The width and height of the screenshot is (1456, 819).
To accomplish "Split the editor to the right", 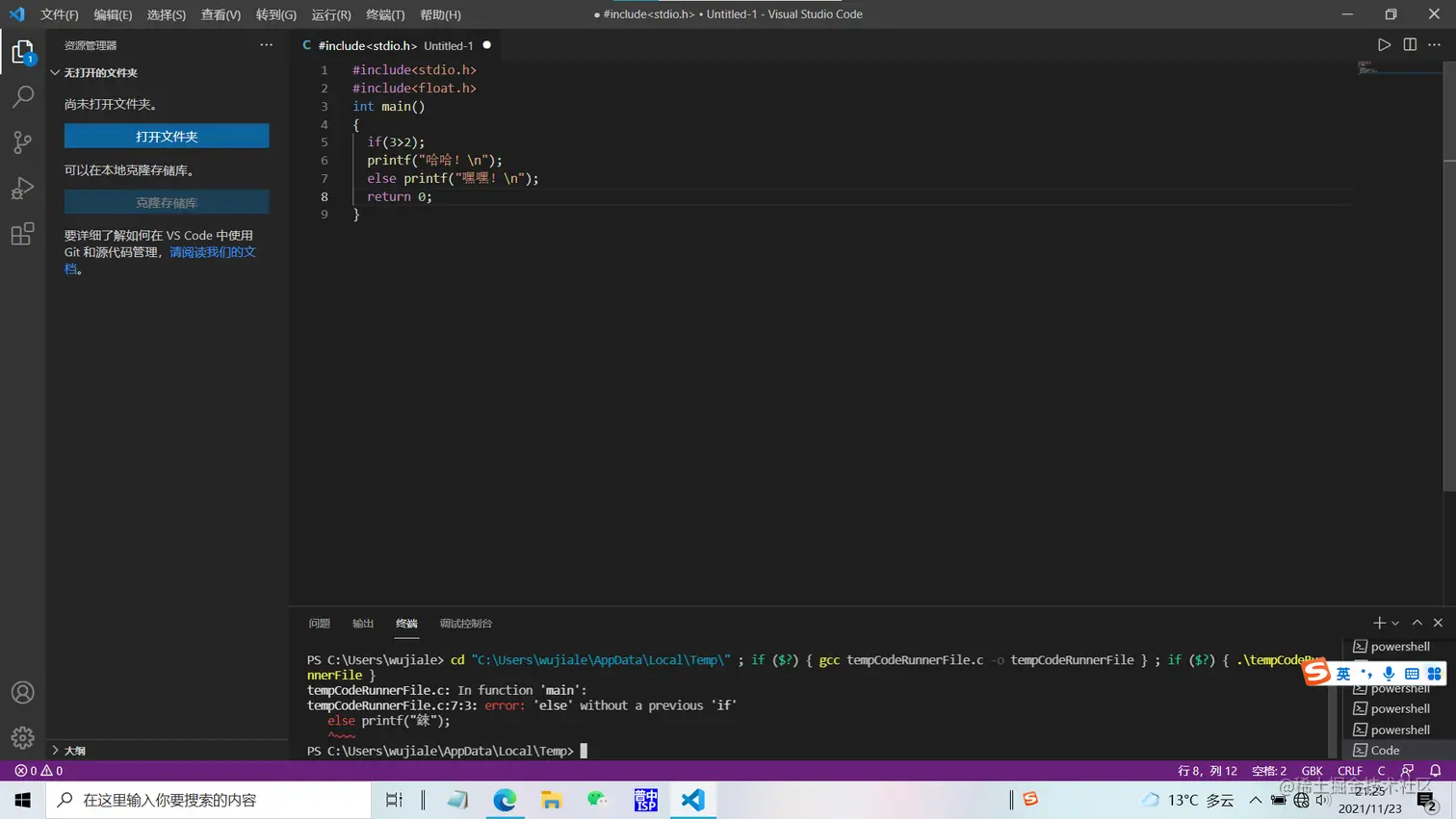I will coord(1410,45).
